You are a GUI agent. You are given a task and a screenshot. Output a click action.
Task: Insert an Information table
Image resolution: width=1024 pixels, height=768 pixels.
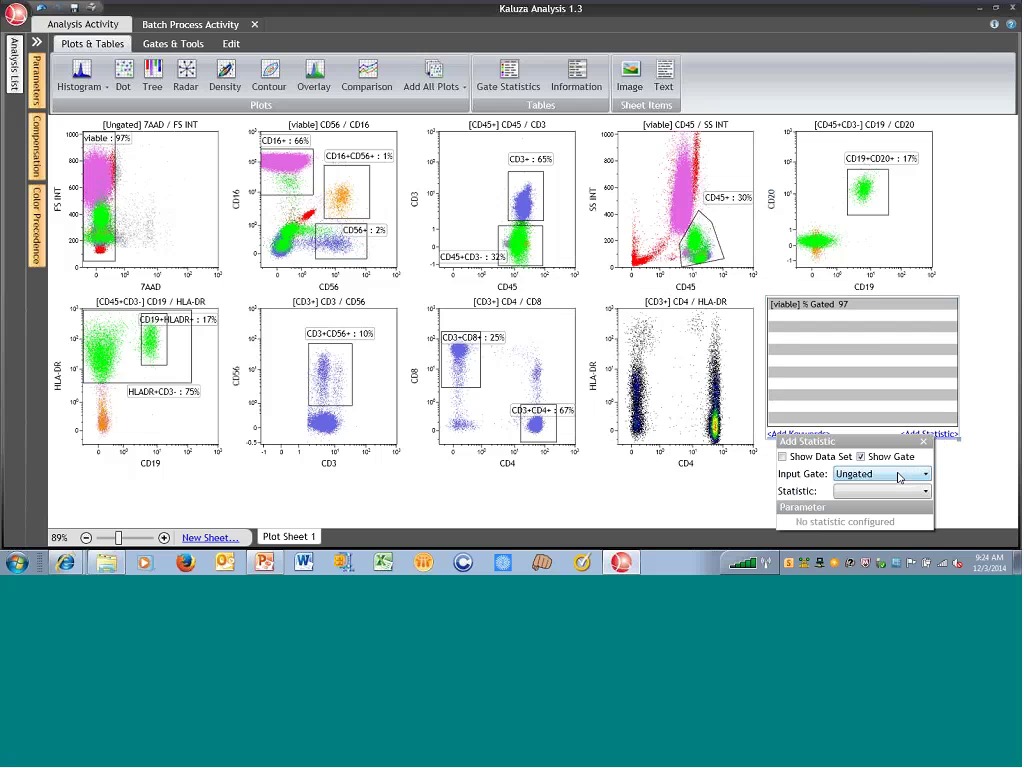point(577,75)
